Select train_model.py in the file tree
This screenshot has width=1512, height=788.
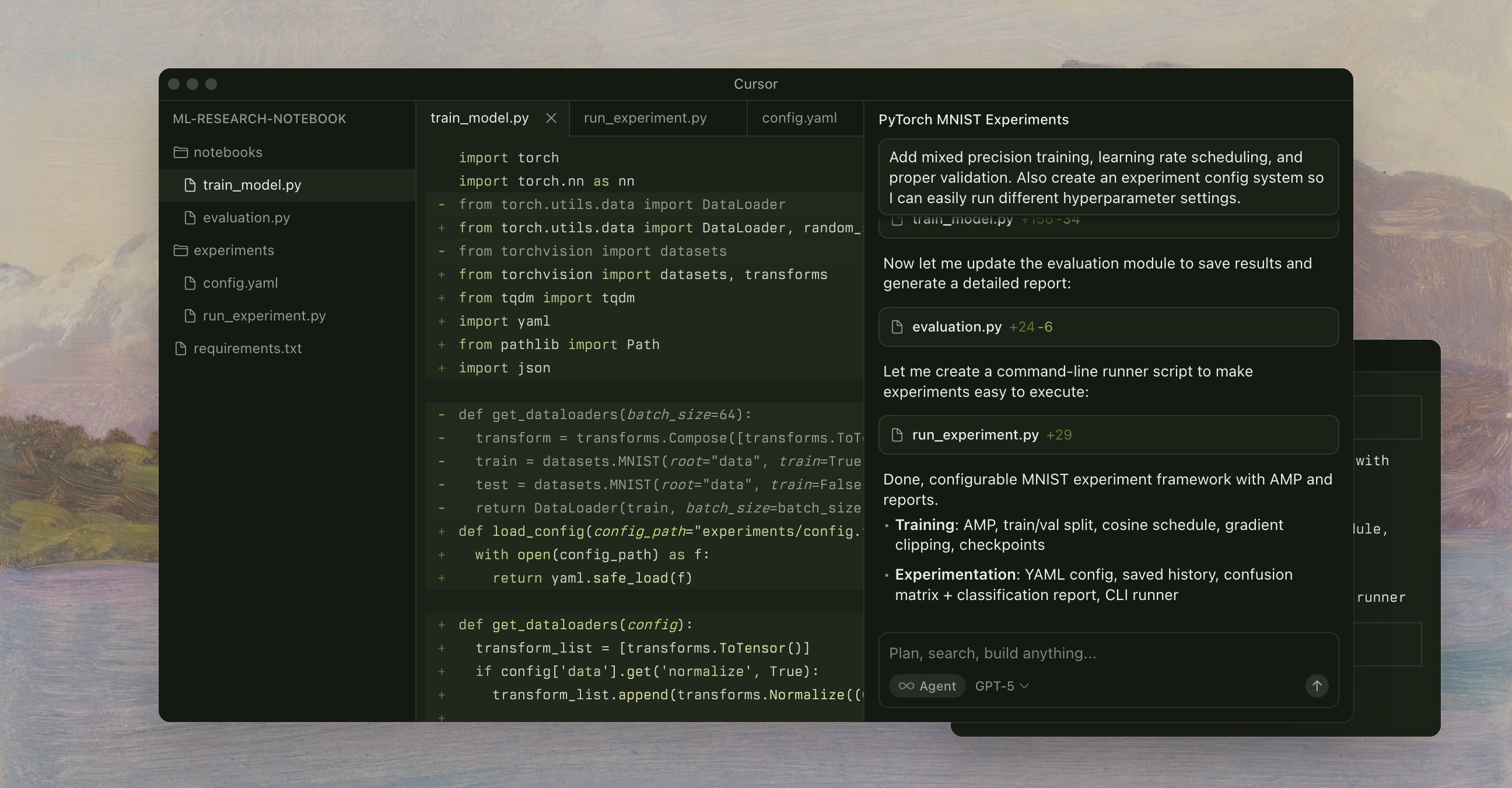coord(252,185)
